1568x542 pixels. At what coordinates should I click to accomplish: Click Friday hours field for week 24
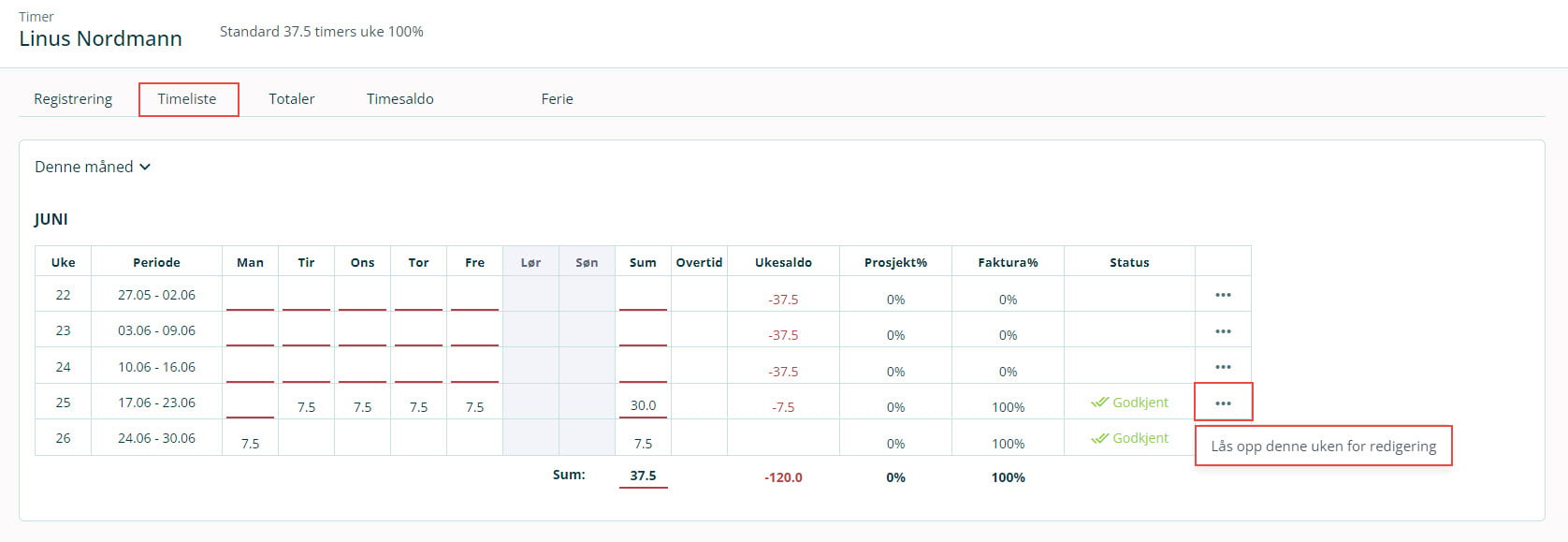coord(474,369)
